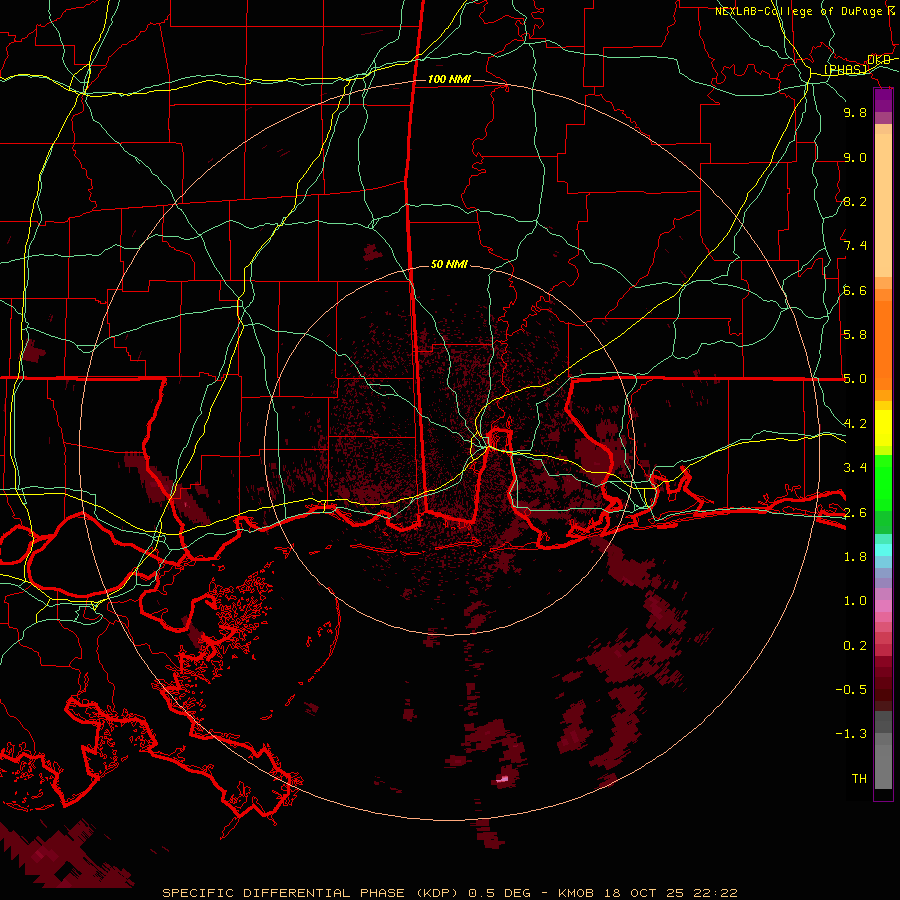Click the 0.2 scale value

(855, 646)
